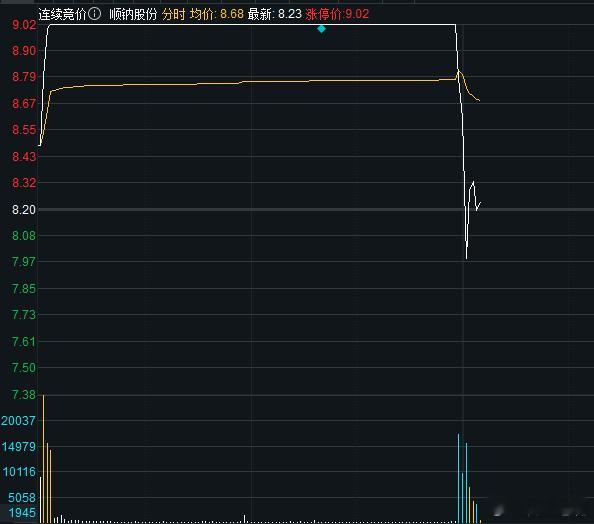594x524 pixels.
Task: Select the 分时 chart label
Action: pos(174,14)
